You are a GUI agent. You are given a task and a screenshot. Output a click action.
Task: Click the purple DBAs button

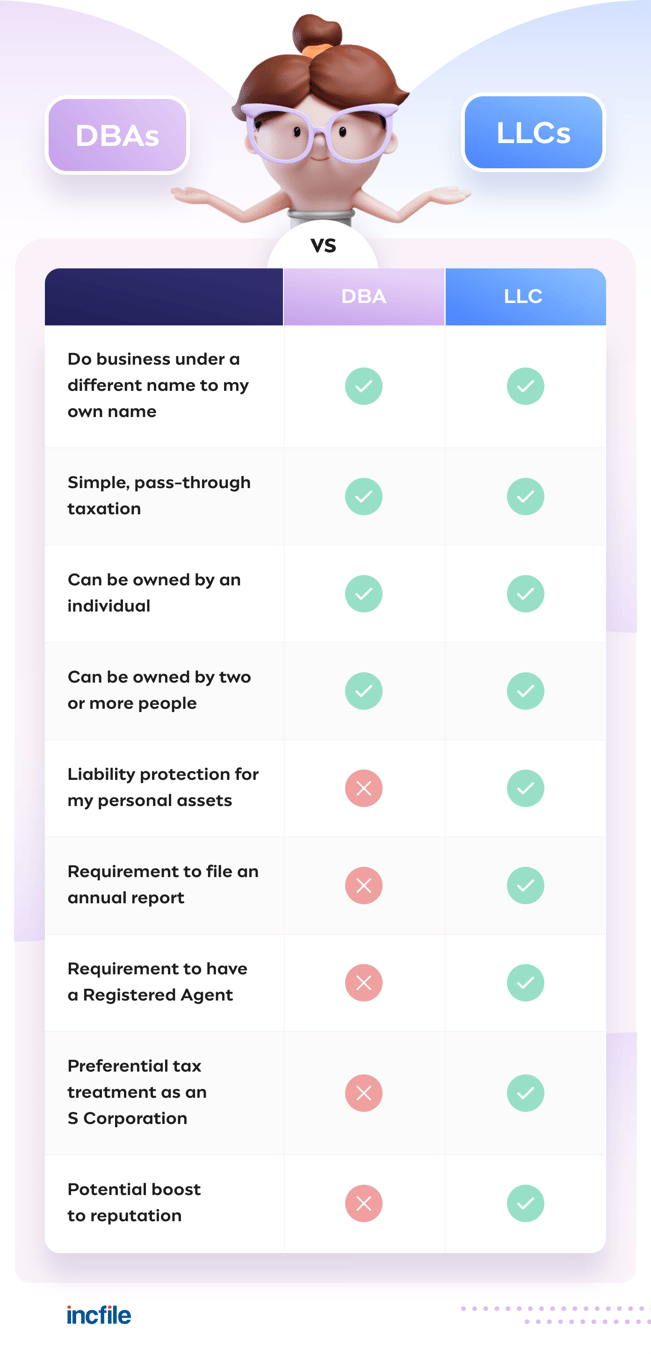pyautogui.click(x=117, y=135)
